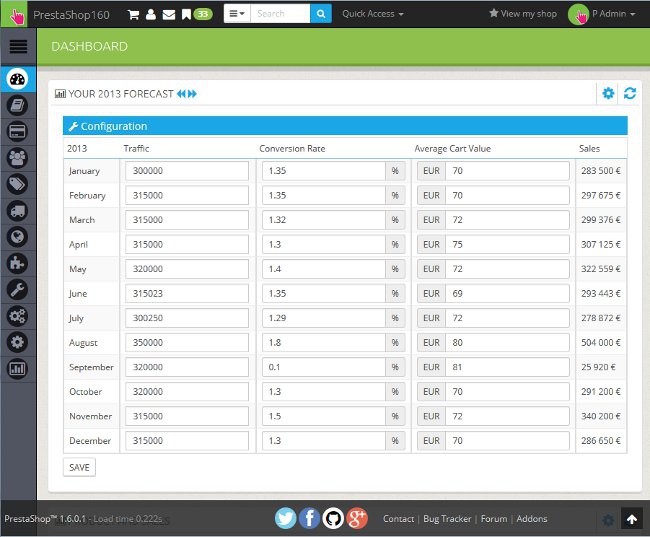Open the Advanced Parameters gears sidebar icon
The height and width of the screenshot is (537, 650).
pyautogui.click(x=17, y=316)
